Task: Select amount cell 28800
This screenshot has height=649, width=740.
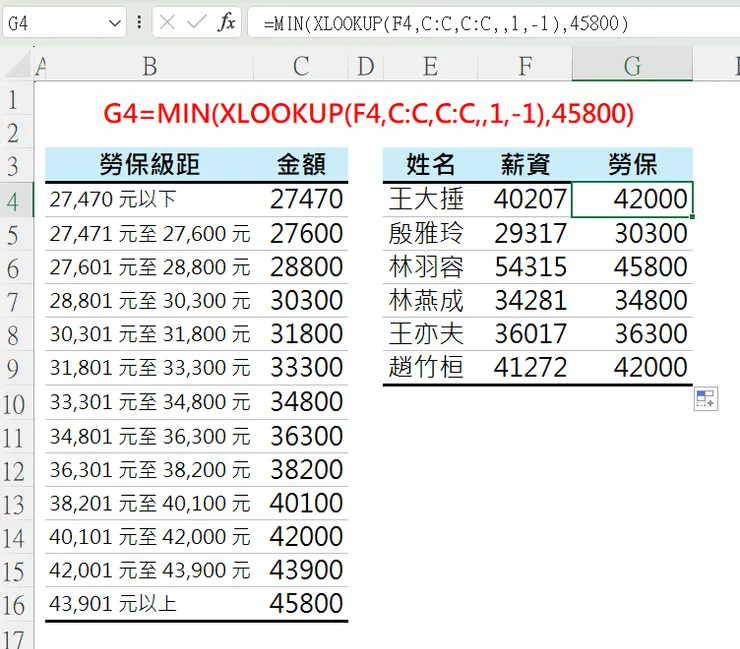Action: (x=301, y=267)
